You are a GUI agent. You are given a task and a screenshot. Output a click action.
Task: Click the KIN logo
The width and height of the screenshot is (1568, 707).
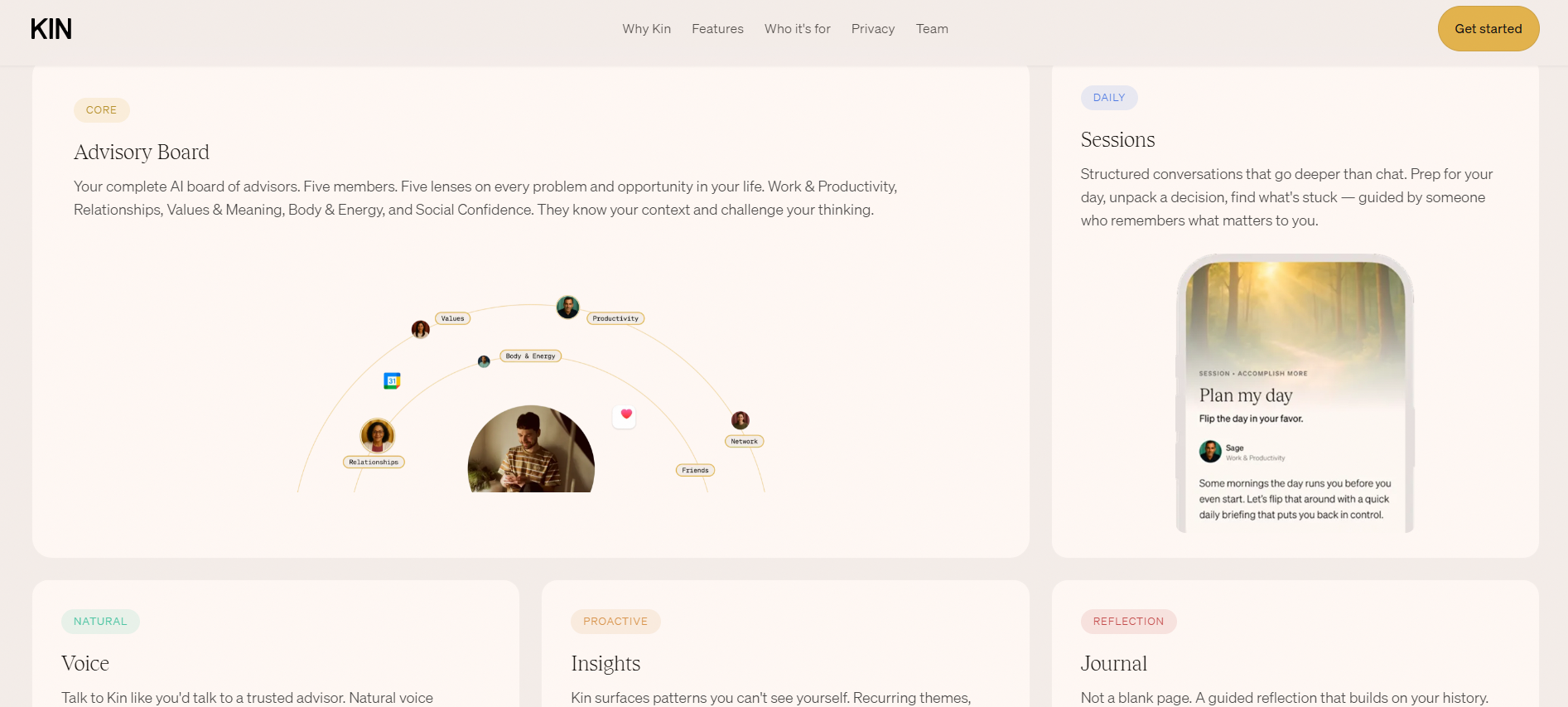[51, 29]
